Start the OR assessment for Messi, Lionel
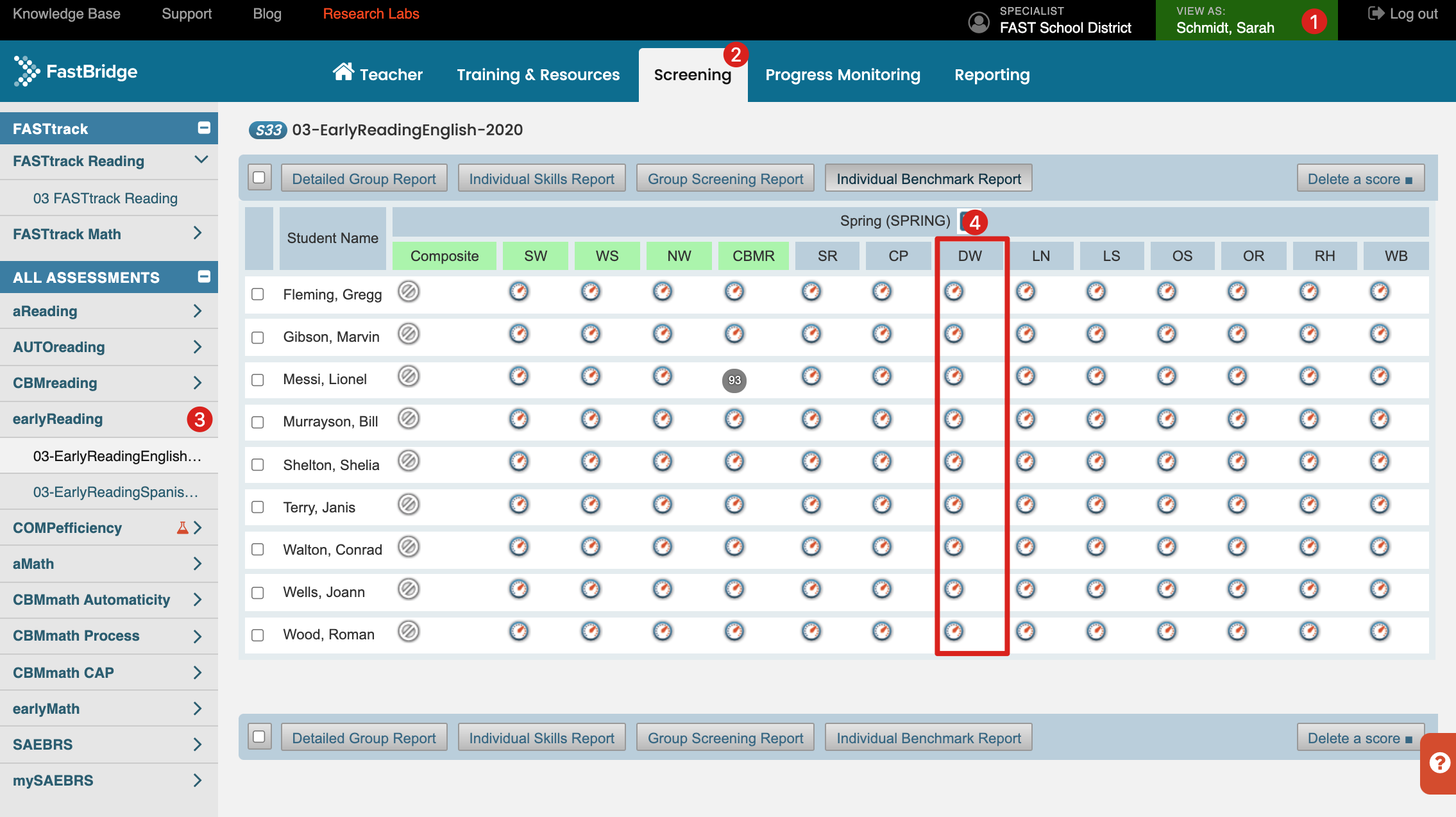Viewport: 1456px width, 817px height. tap(1237, 376)
